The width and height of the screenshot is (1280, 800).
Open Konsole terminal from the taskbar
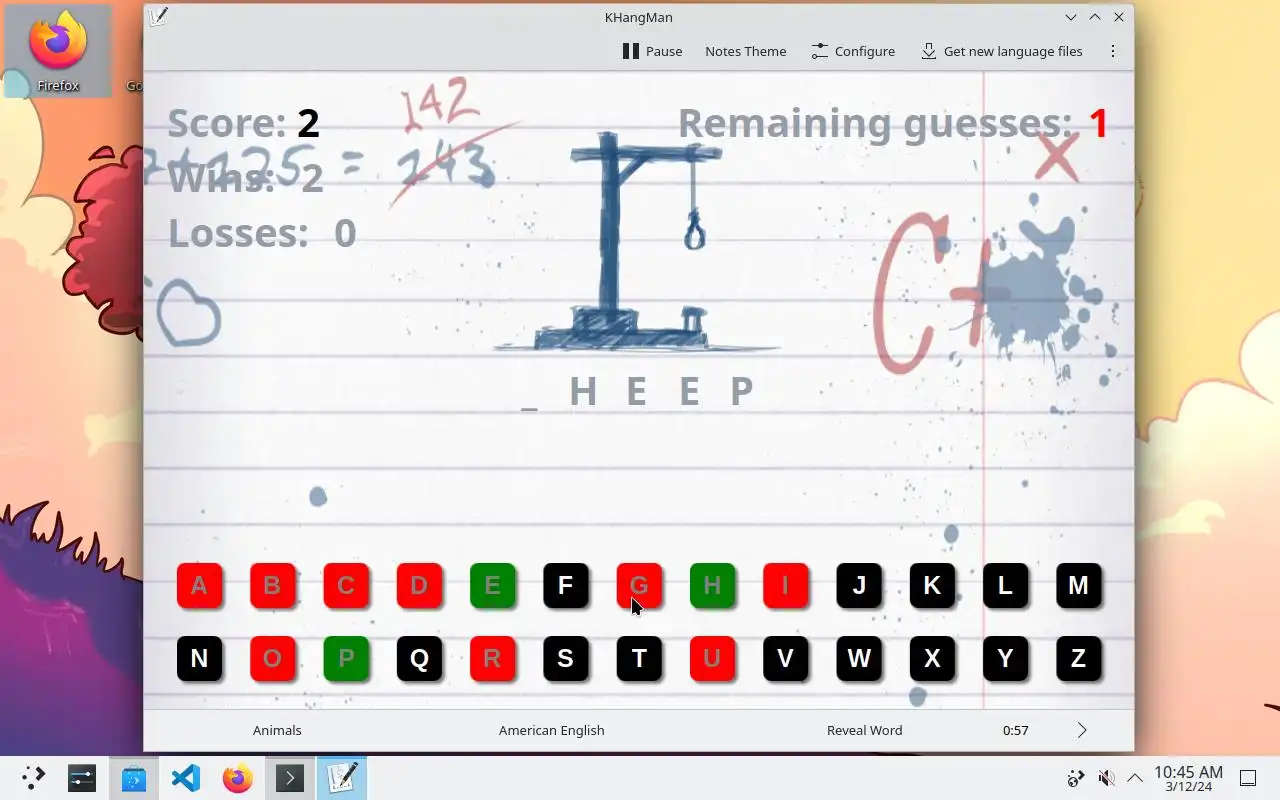pos(290,778)
